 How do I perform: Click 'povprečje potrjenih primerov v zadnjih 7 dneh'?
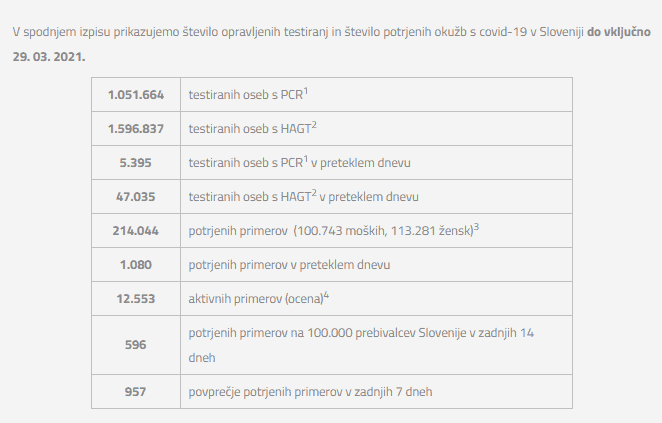pos(310,391)
